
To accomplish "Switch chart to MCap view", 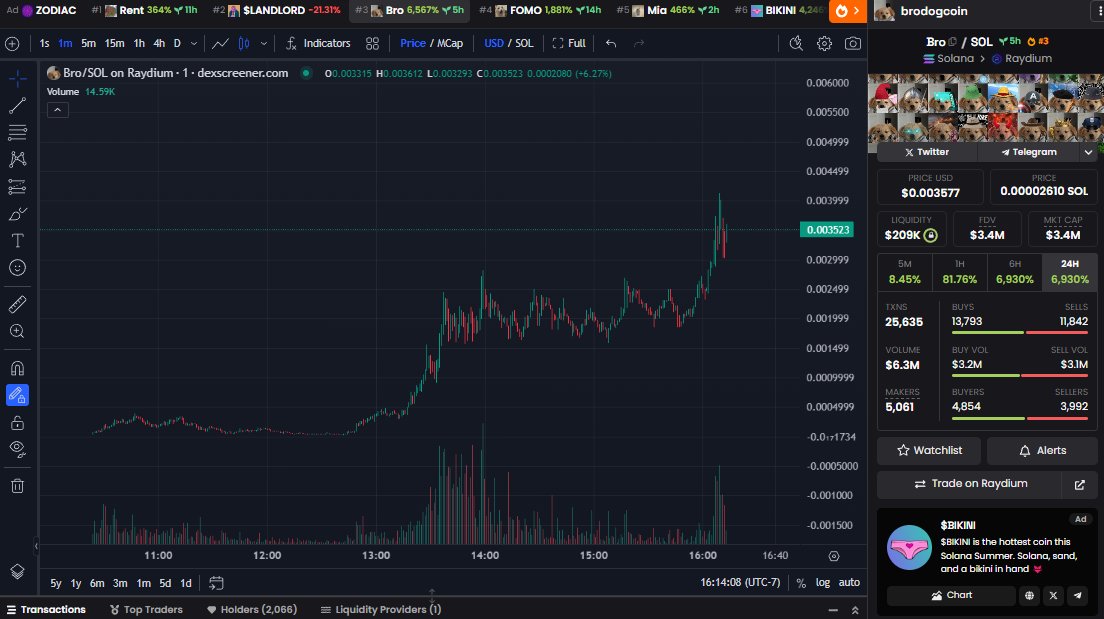I will [x=450, y=44].
